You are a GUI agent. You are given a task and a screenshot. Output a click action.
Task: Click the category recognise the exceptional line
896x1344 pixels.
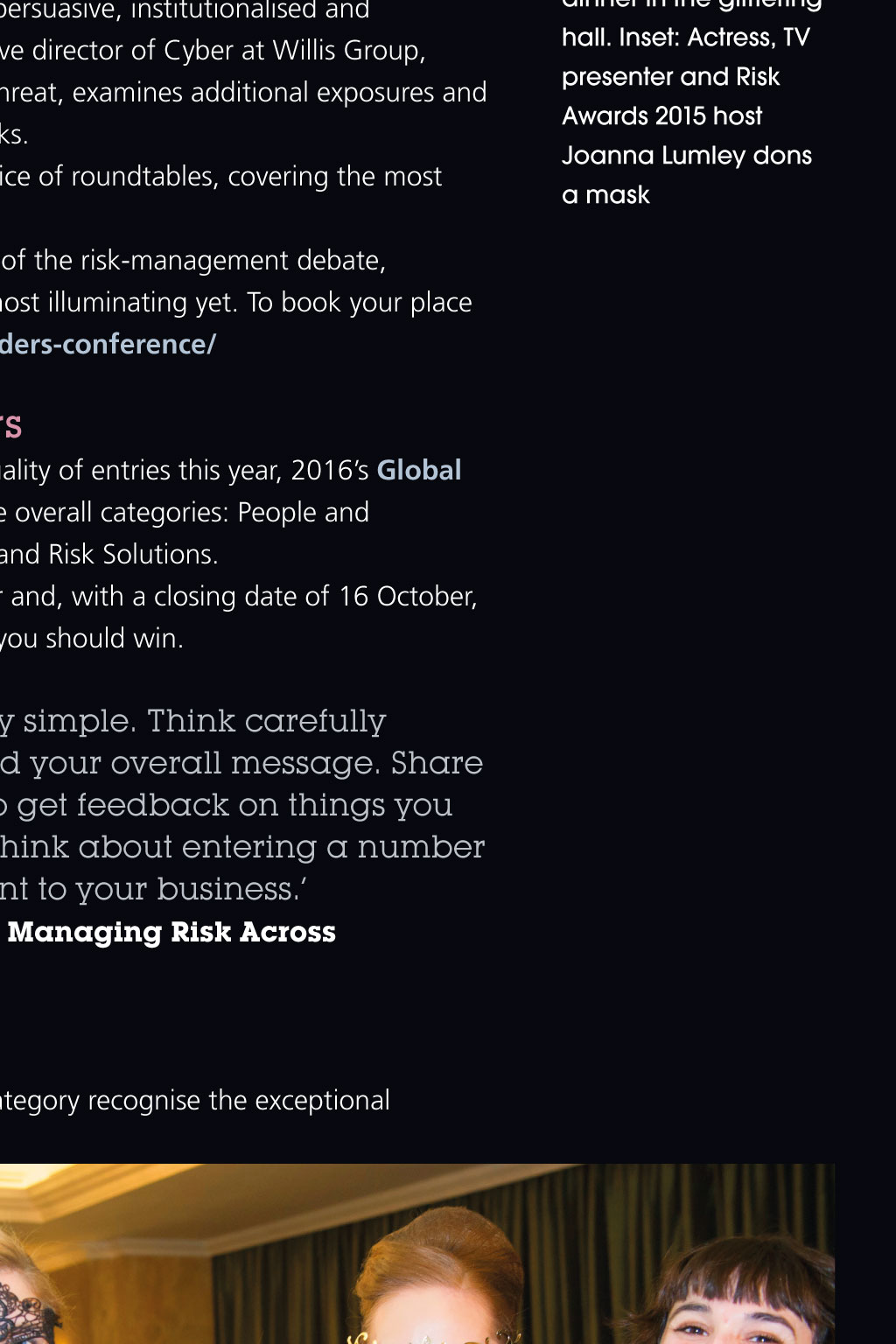(x=195, y=1100)
